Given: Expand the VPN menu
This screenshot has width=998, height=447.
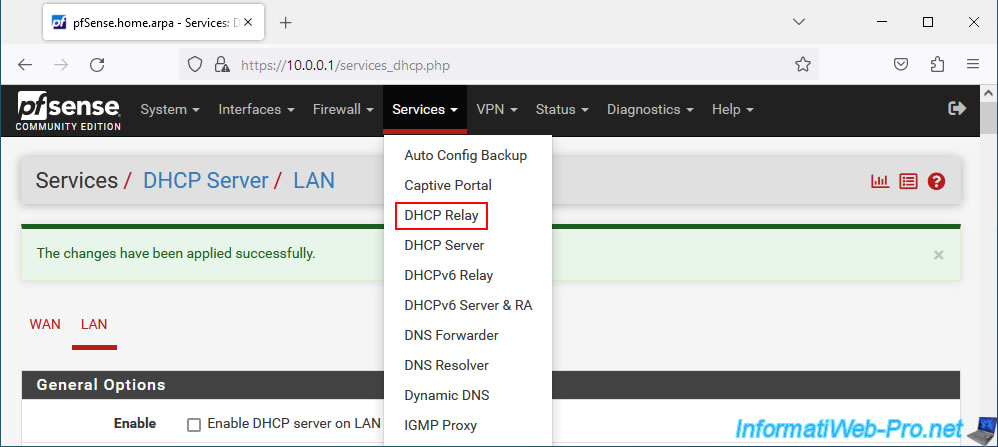Looking at the screenshot, I should (496, 110).
